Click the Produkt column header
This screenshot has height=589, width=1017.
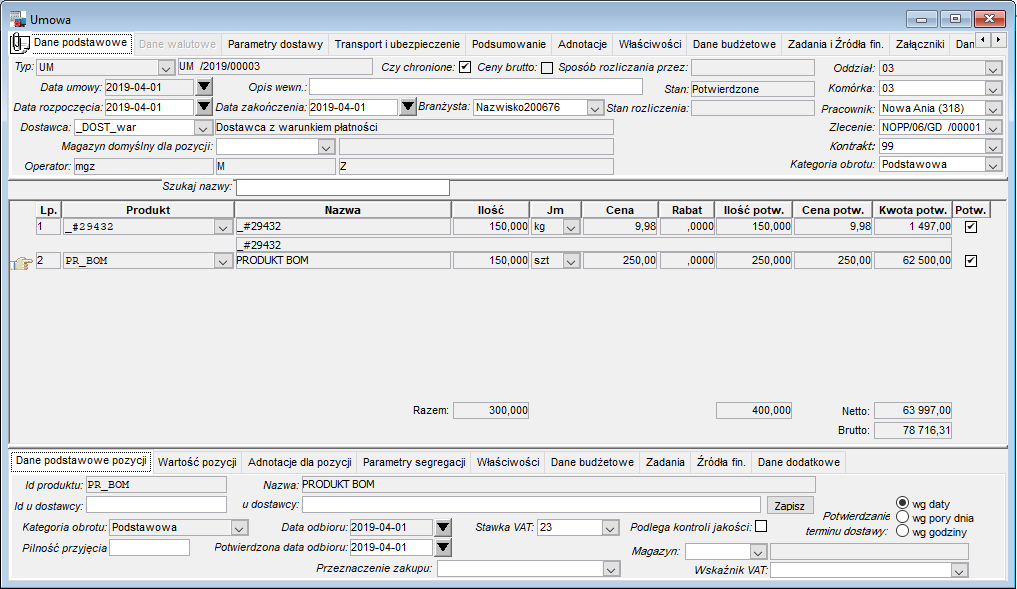pyautogui.click(x=148, y=210)
